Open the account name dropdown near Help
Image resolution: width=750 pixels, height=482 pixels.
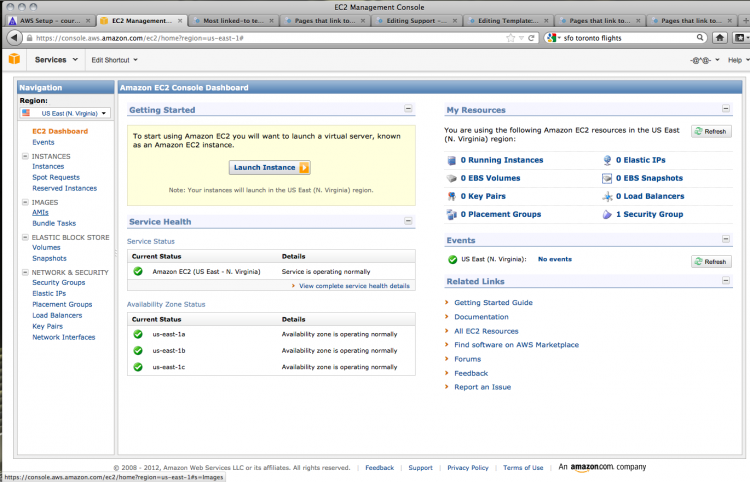click(705, 60)
